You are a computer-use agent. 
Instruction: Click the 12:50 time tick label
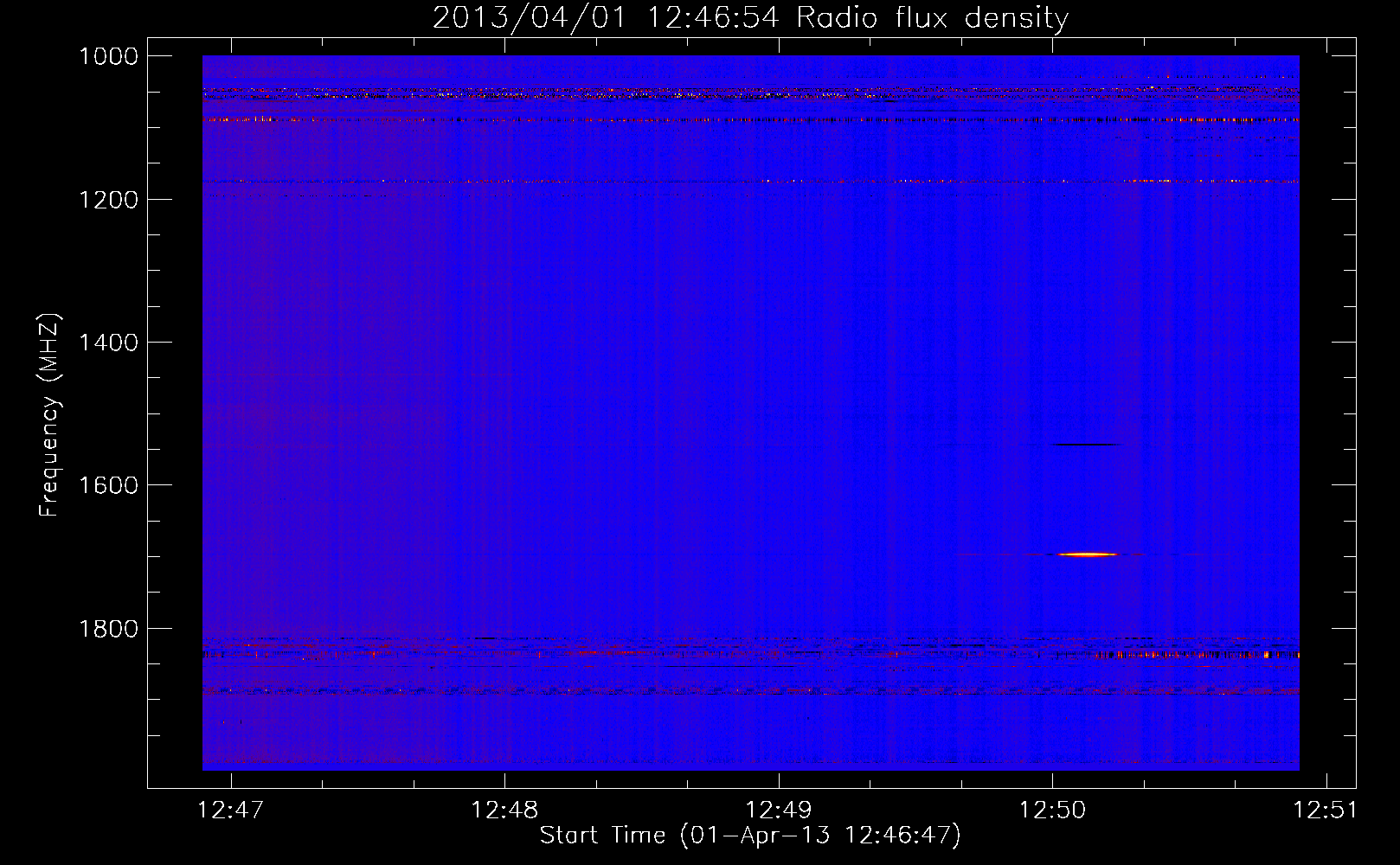coord(1052,810)
